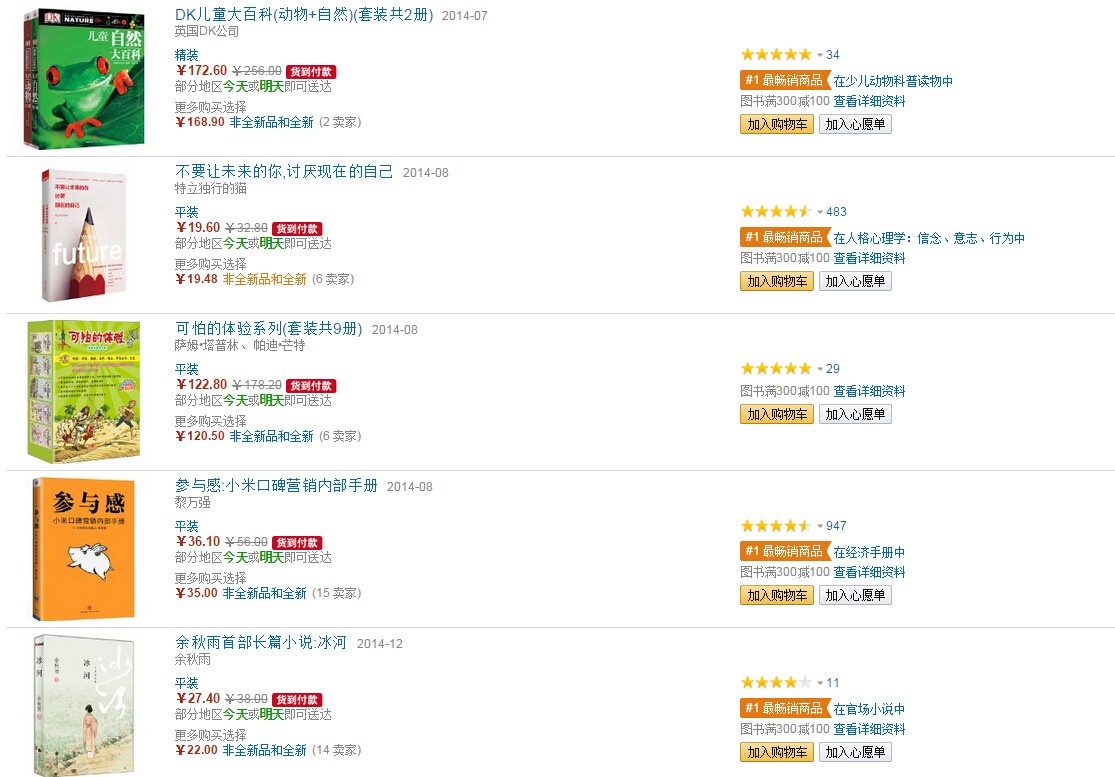Click the five-star rating of 可怕的体验系列

coord(776,368)
